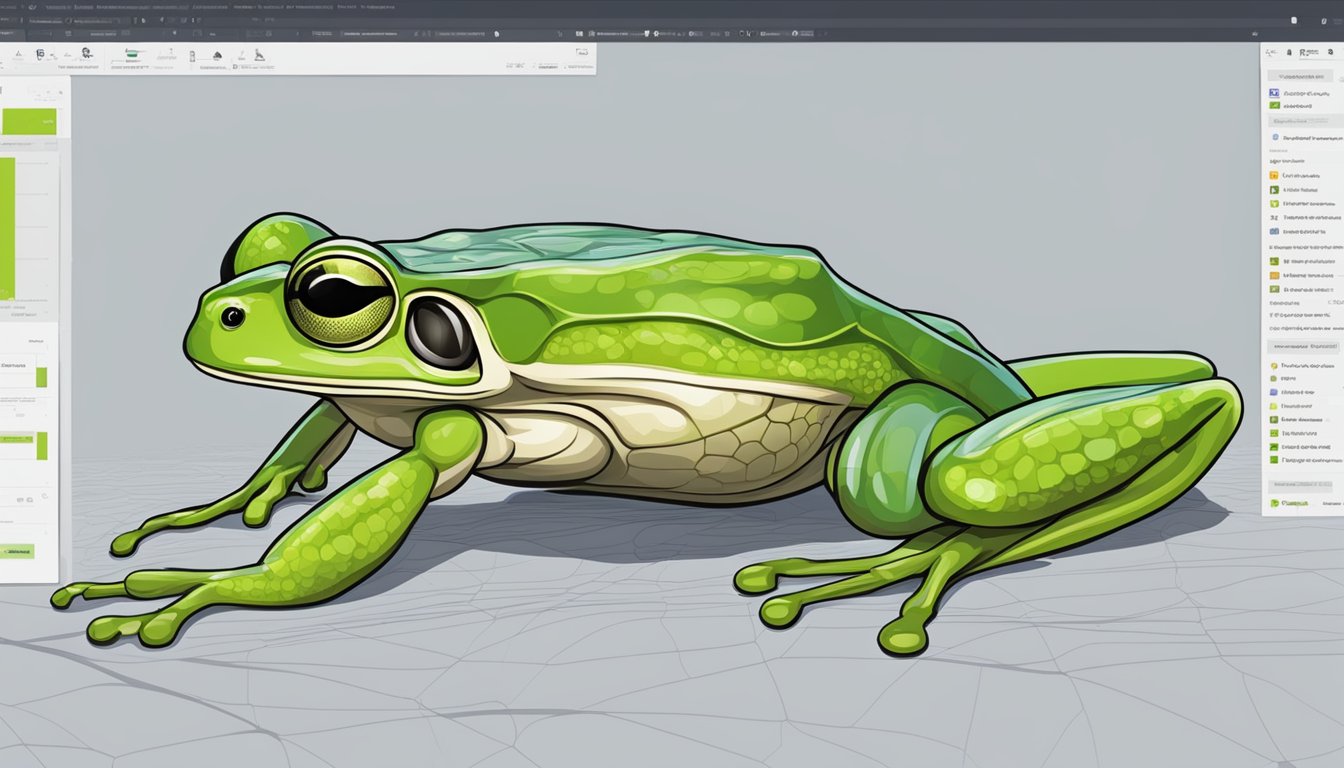Click the top green button in left panel
1344x768 pixels.
coord(28,121)
